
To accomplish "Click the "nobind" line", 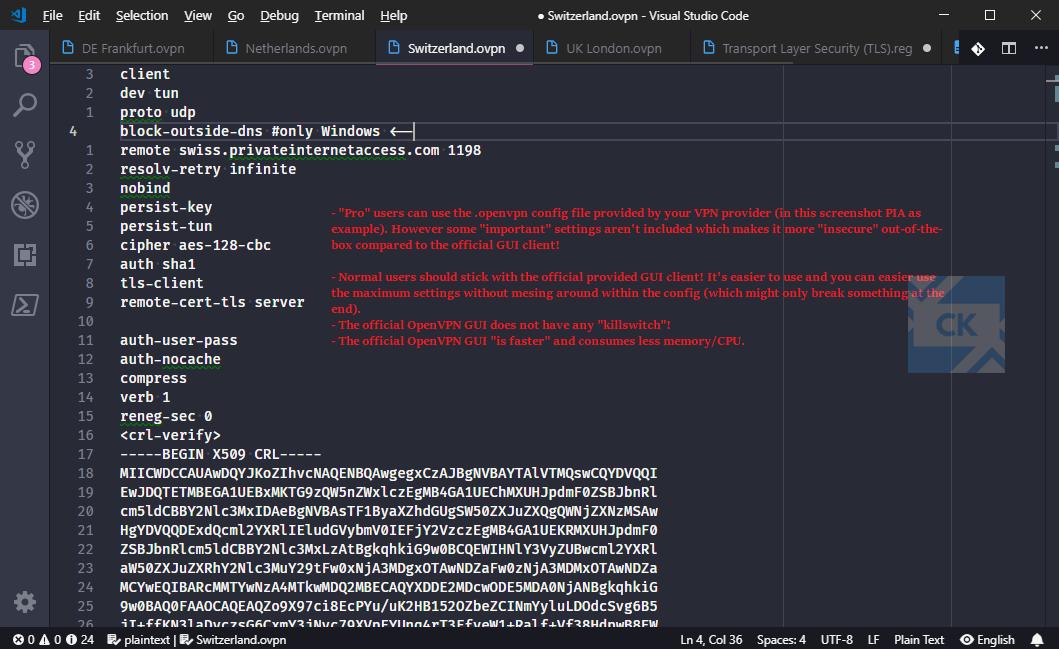I will (x=145, y=188).
